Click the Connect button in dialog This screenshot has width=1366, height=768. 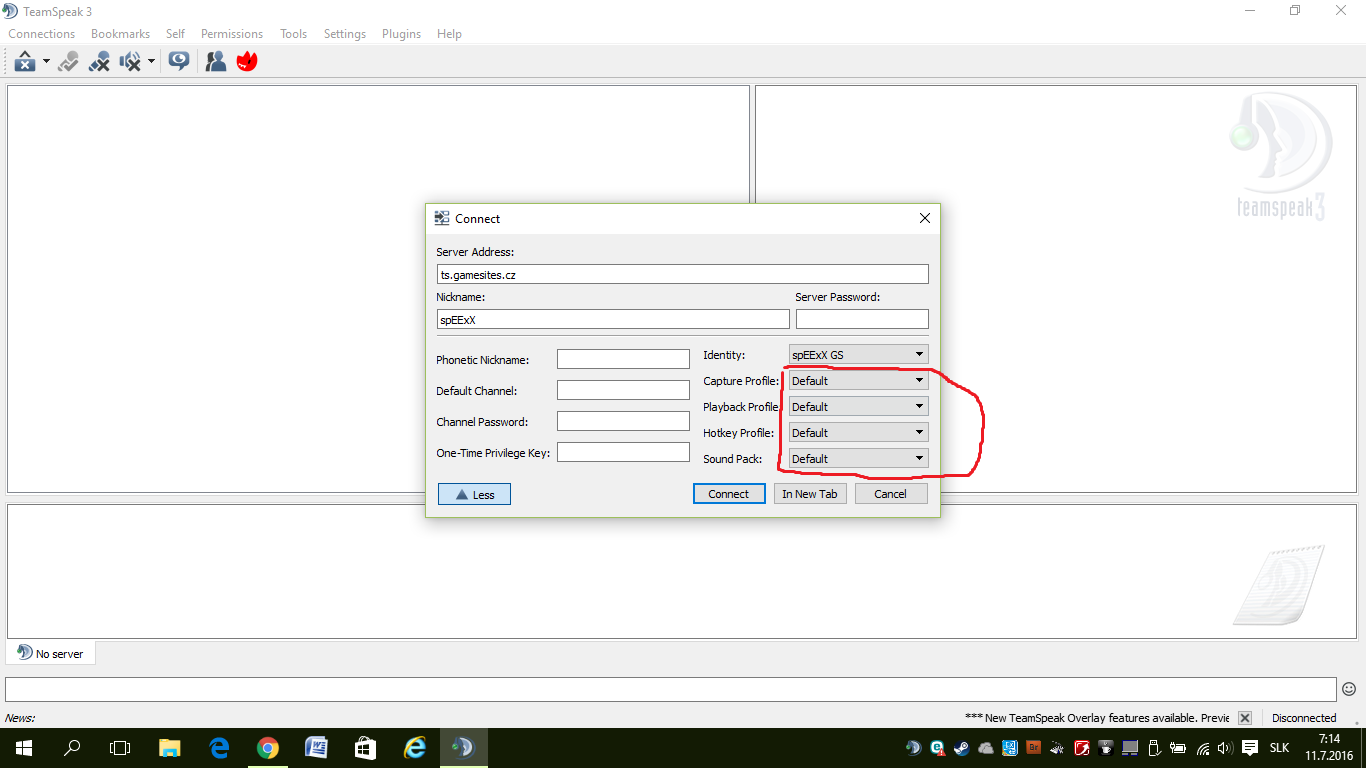coord(729,494)
